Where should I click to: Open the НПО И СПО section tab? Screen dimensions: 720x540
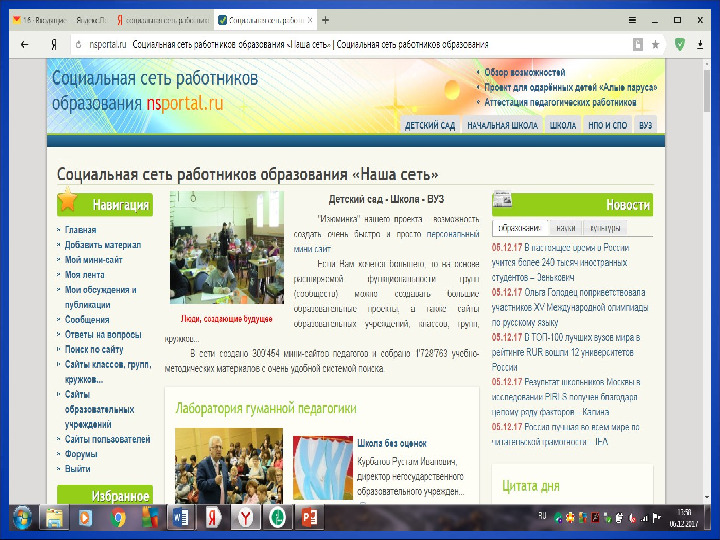pos(607,125)
